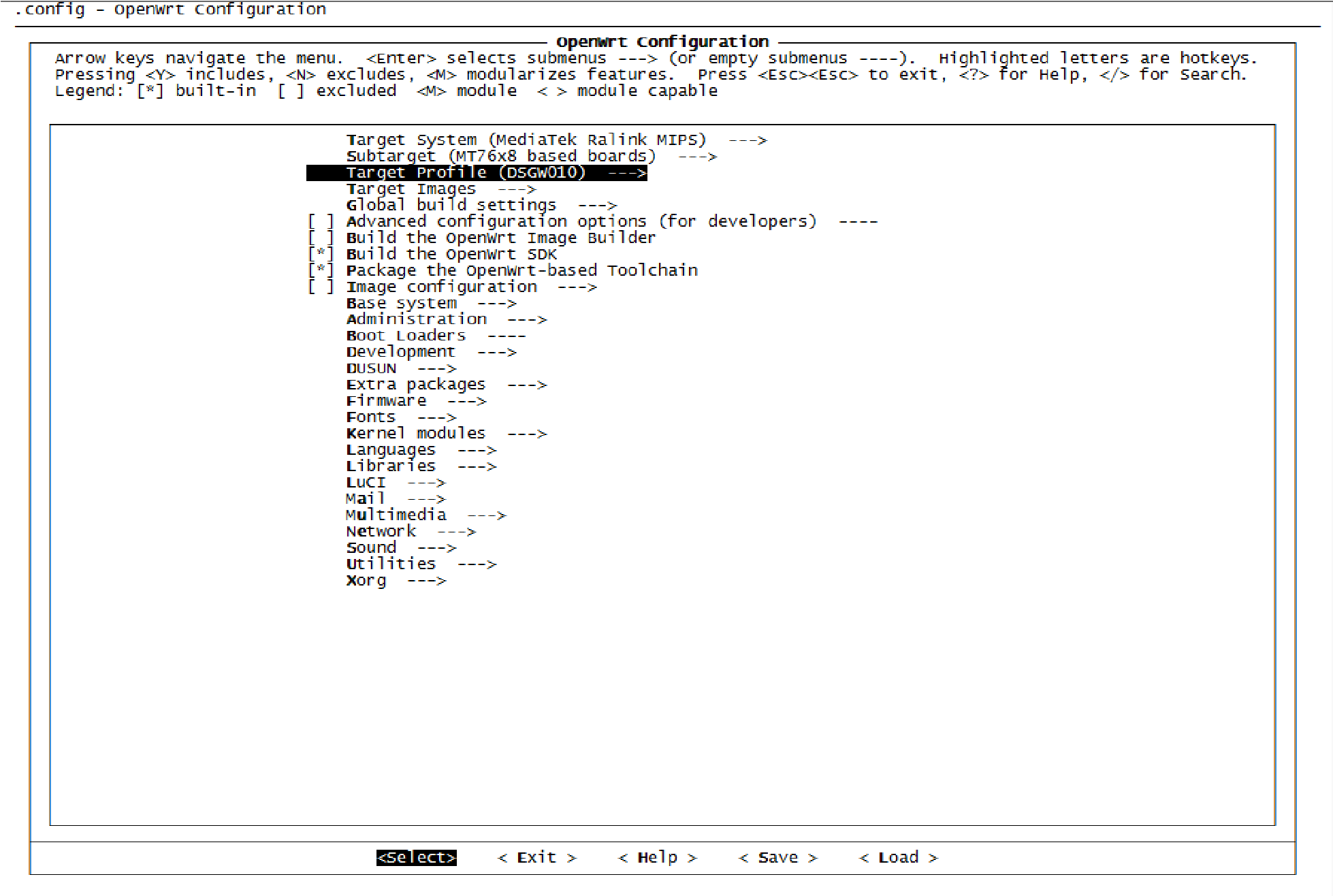1333x896 pixels.
Task: Open the Multimedia submenu
Action: coord(425,516)
